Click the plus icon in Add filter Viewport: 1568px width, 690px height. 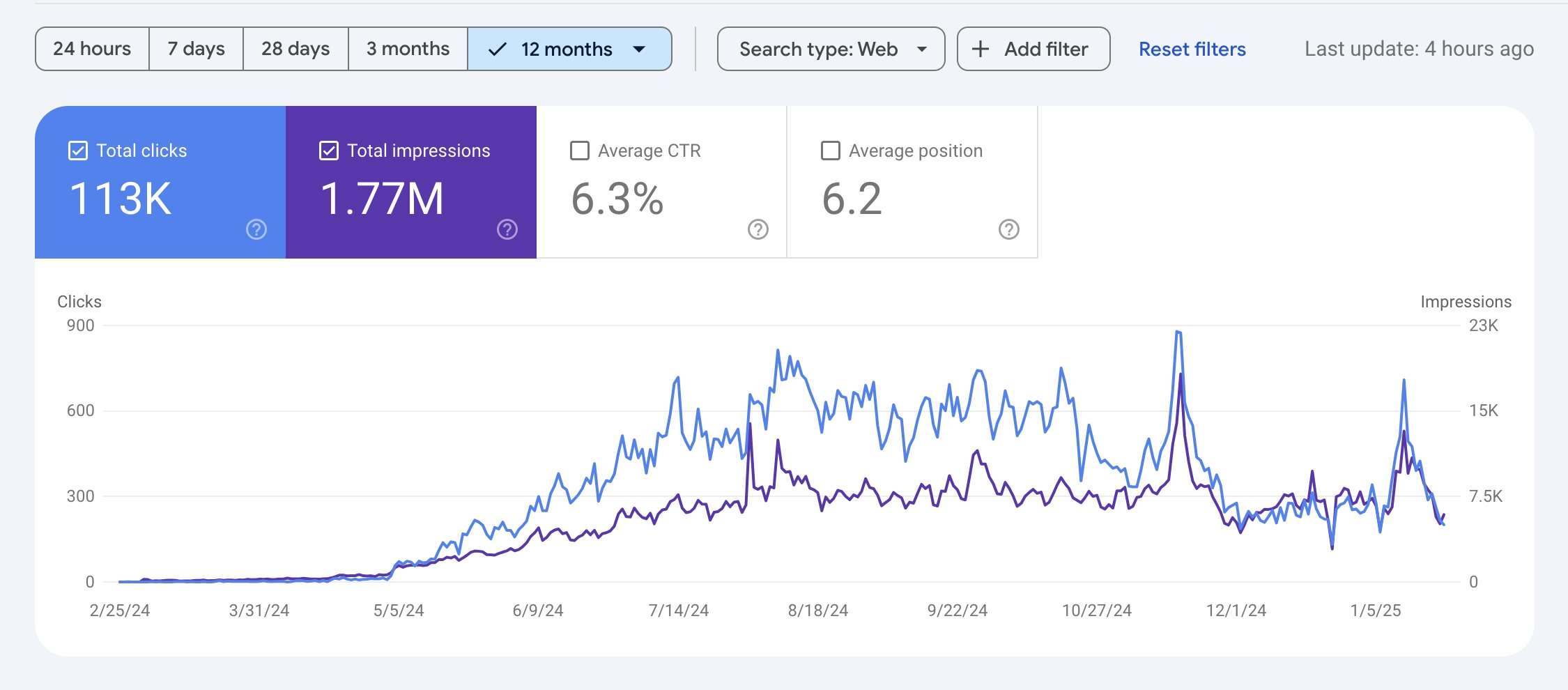point(981,49)
